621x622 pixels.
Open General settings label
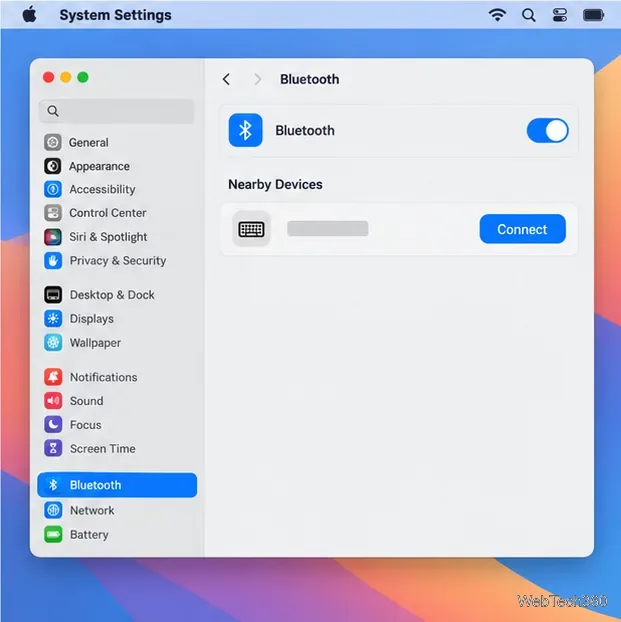tap(88, 142)
